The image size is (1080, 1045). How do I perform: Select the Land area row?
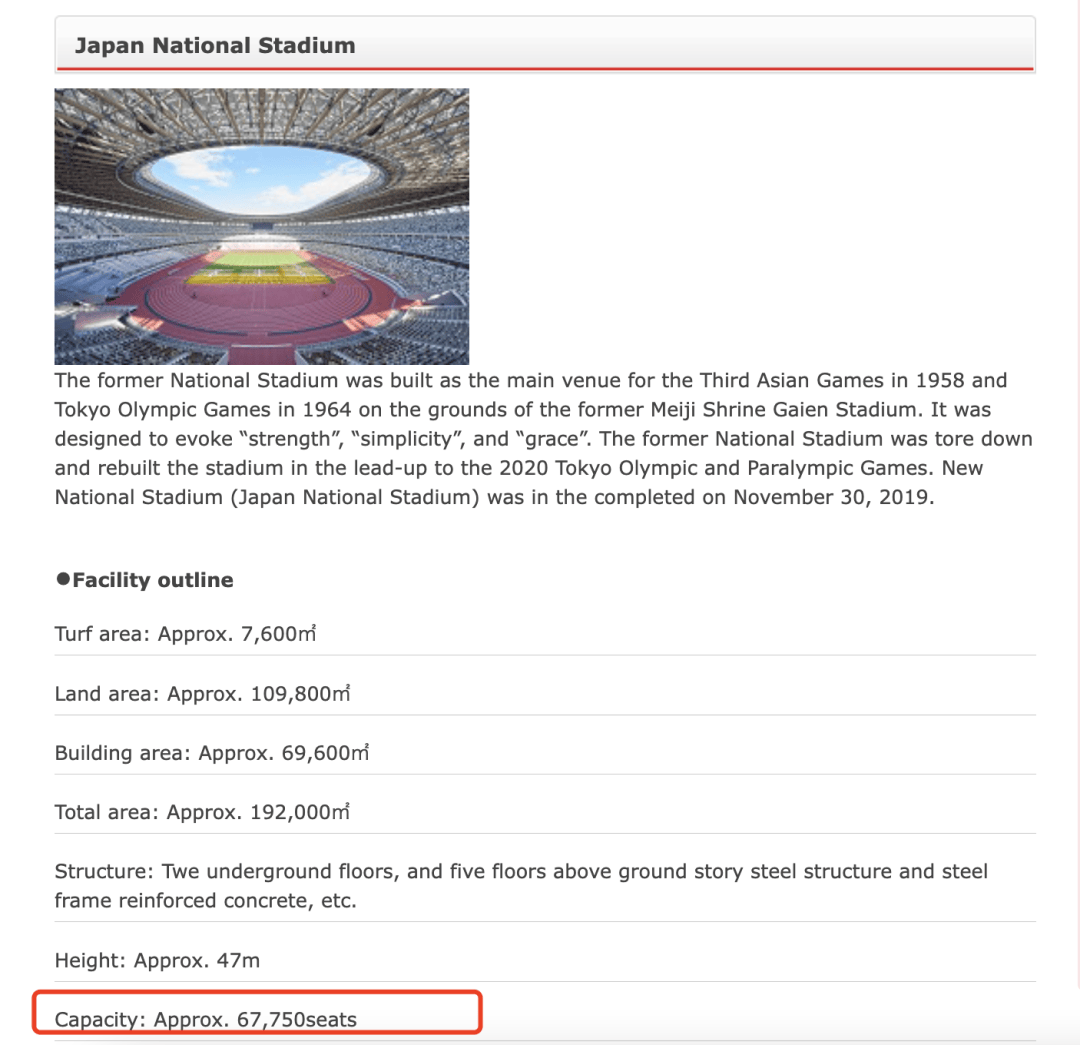tap(202, 693)
